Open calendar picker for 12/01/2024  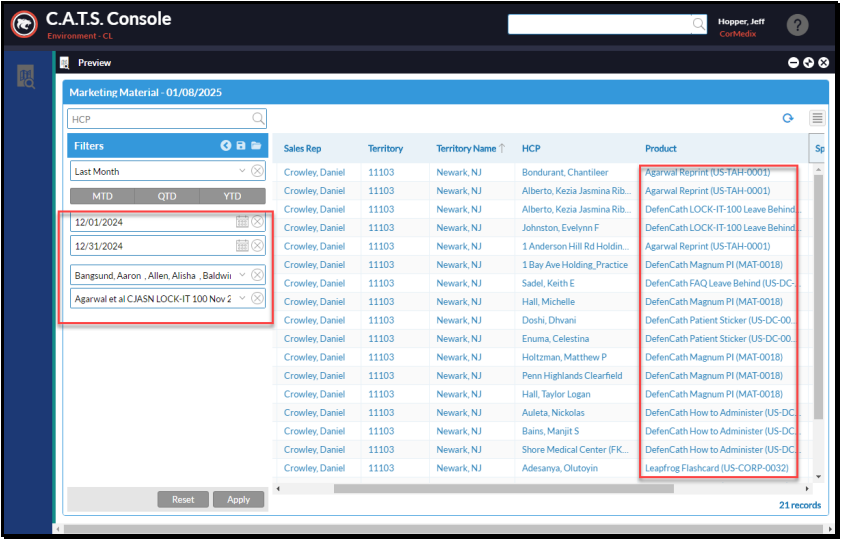coord(242,221)
